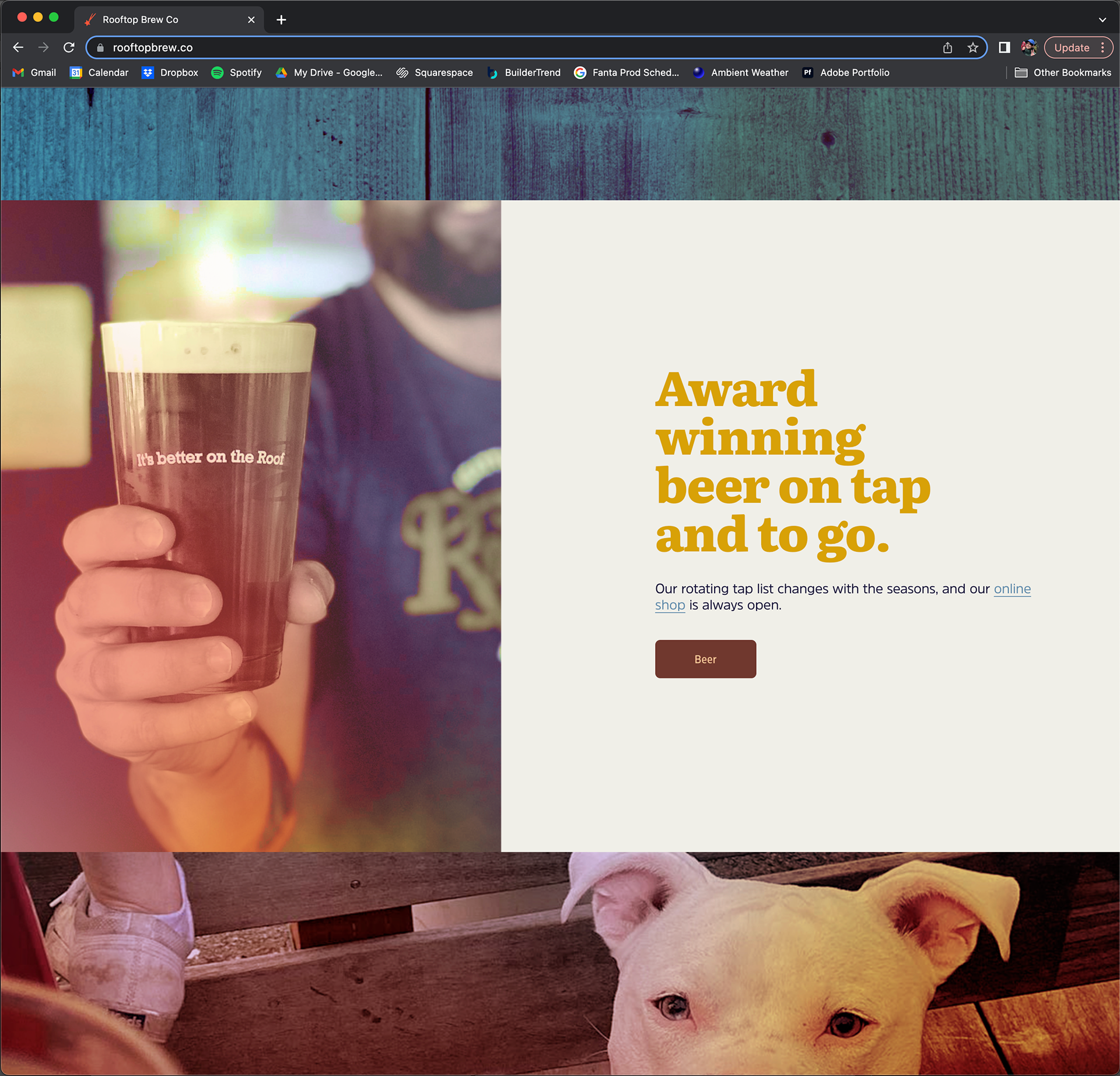Expand the Other Bookmarks folder
1120x1076 pixels.
tap(1063, 72)
